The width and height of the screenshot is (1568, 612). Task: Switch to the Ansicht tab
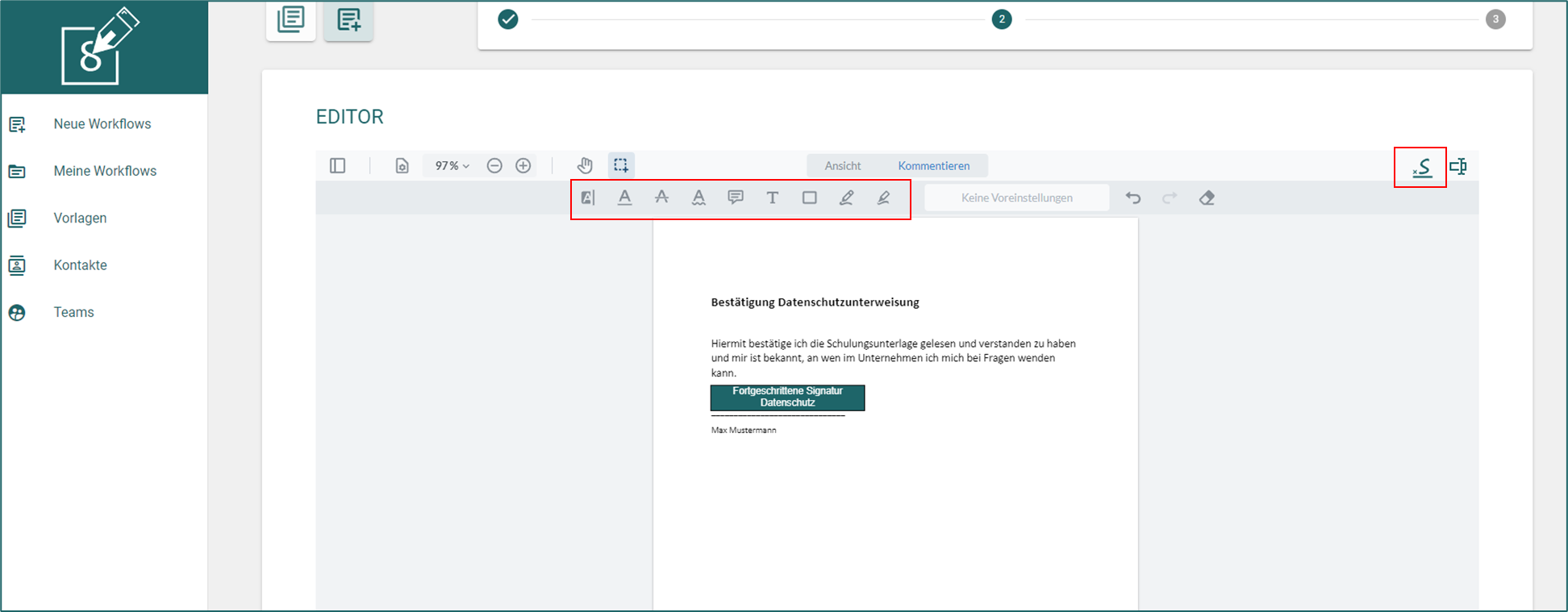[843, 165]
